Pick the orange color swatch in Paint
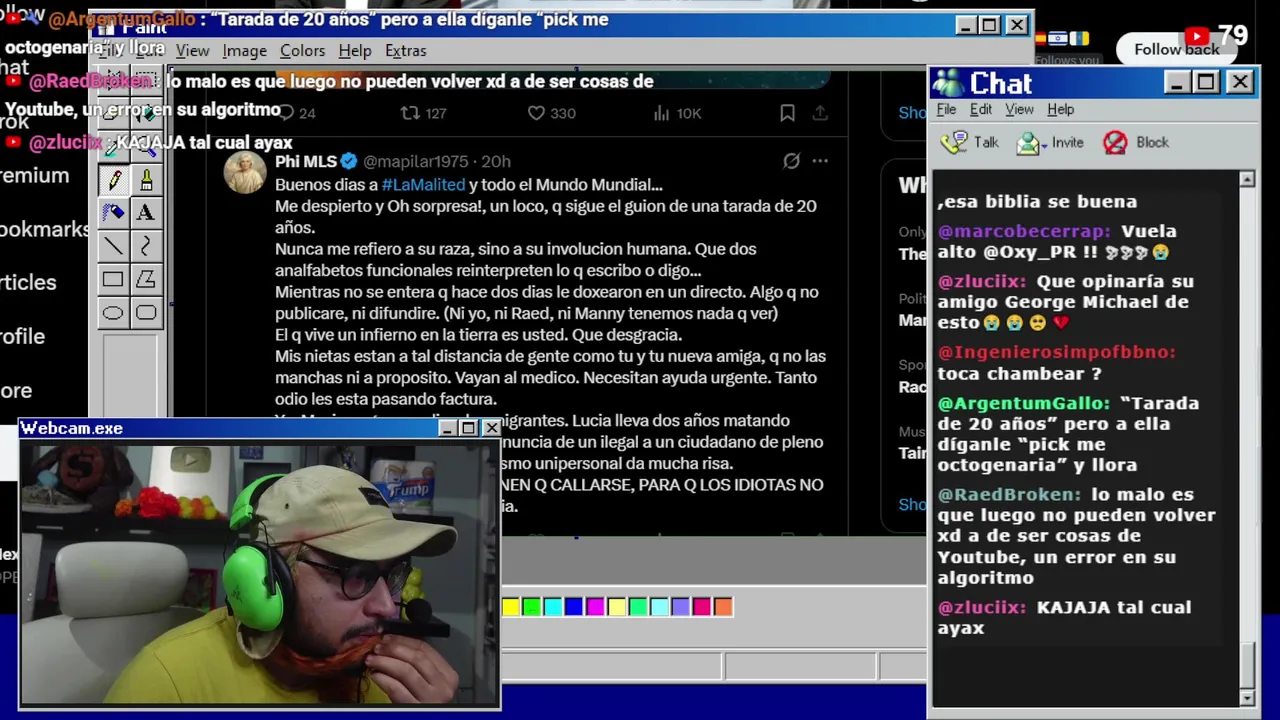1280x720 pixels. [x=723, y=606]
